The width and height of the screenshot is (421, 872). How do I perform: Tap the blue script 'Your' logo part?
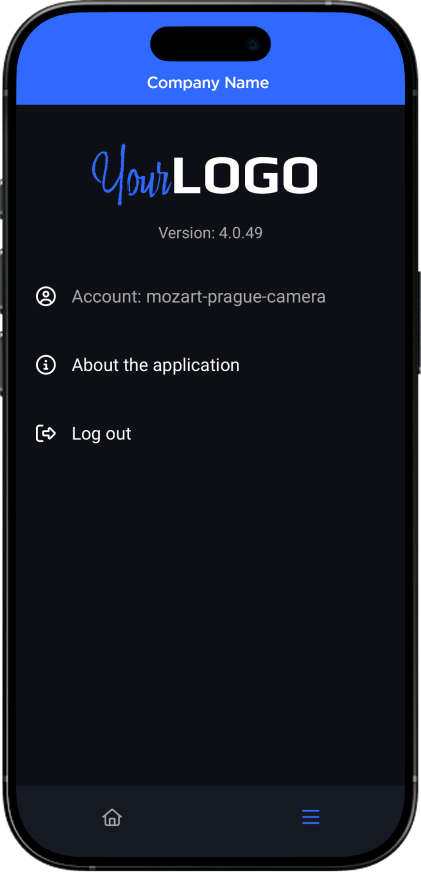coord(131,174)
